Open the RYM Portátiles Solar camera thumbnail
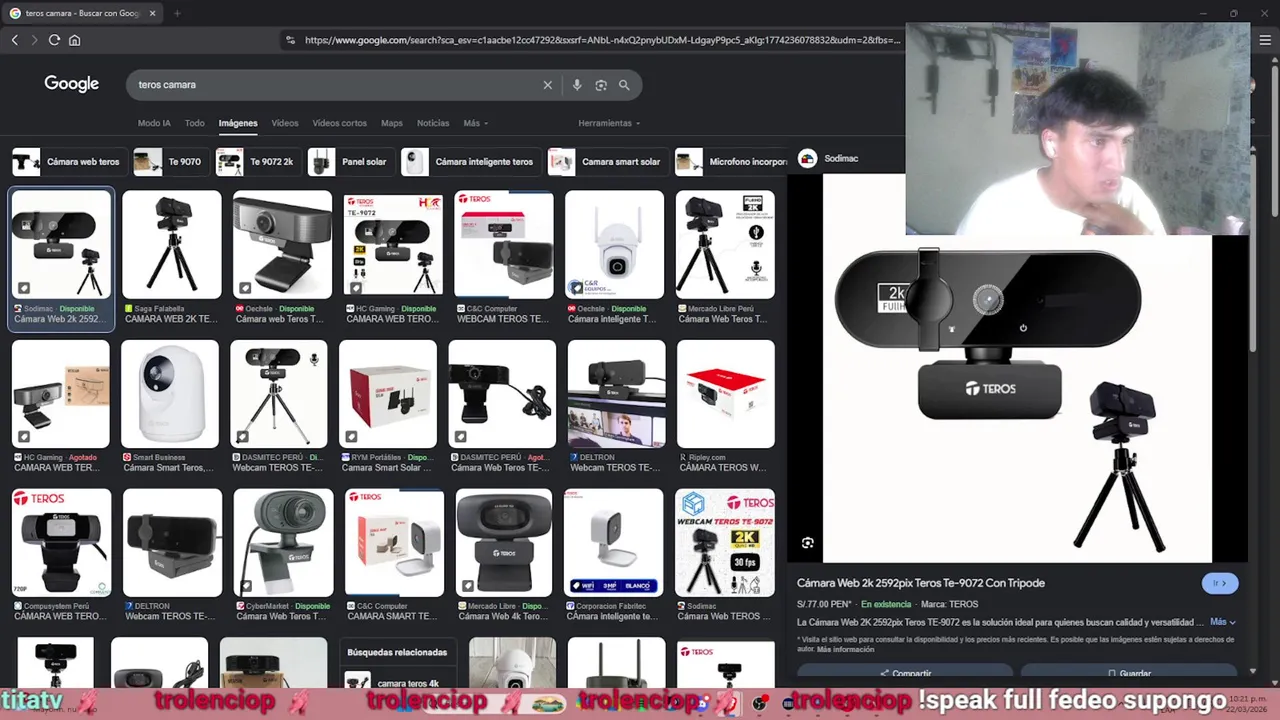This screenshot has height=720, width=1280. point(388,394)
